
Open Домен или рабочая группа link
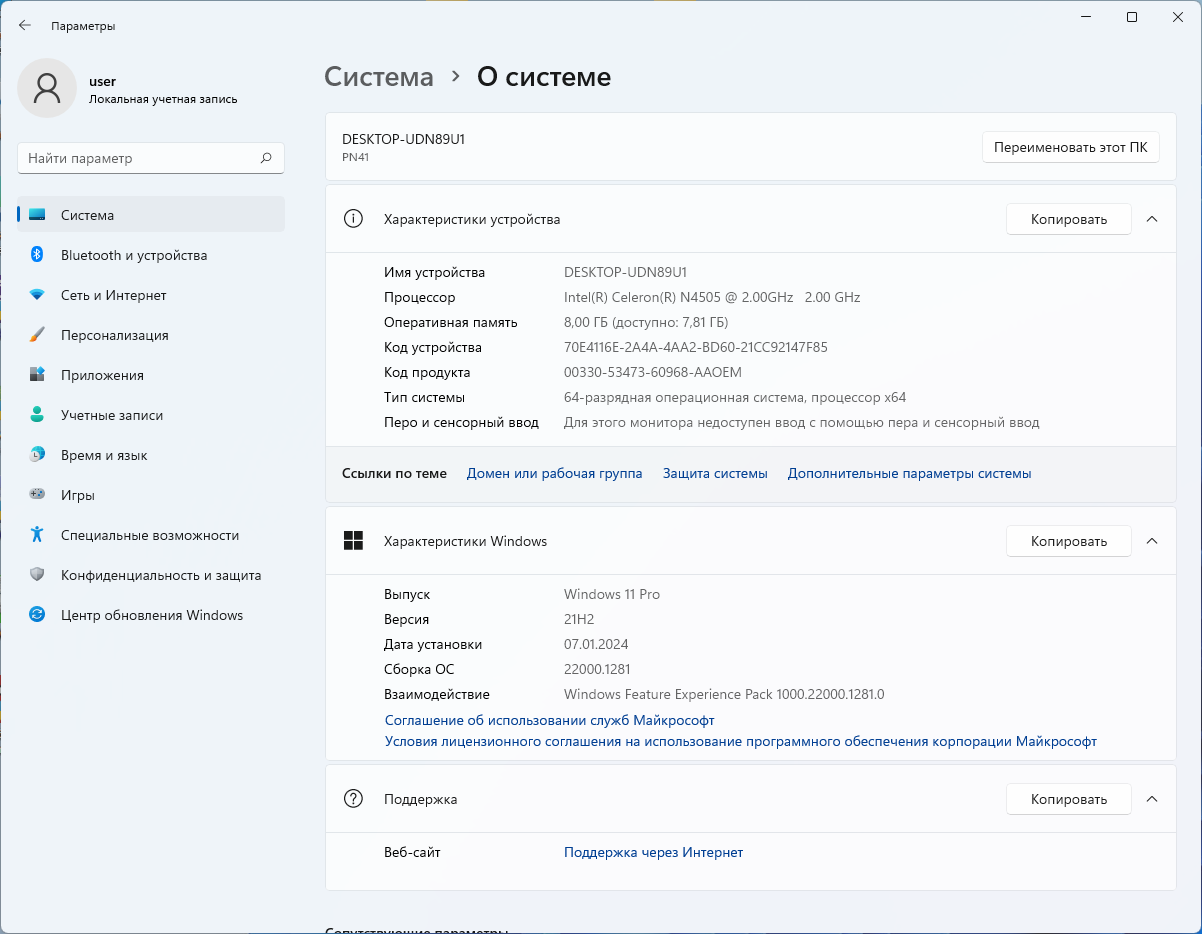pos(554,473)
